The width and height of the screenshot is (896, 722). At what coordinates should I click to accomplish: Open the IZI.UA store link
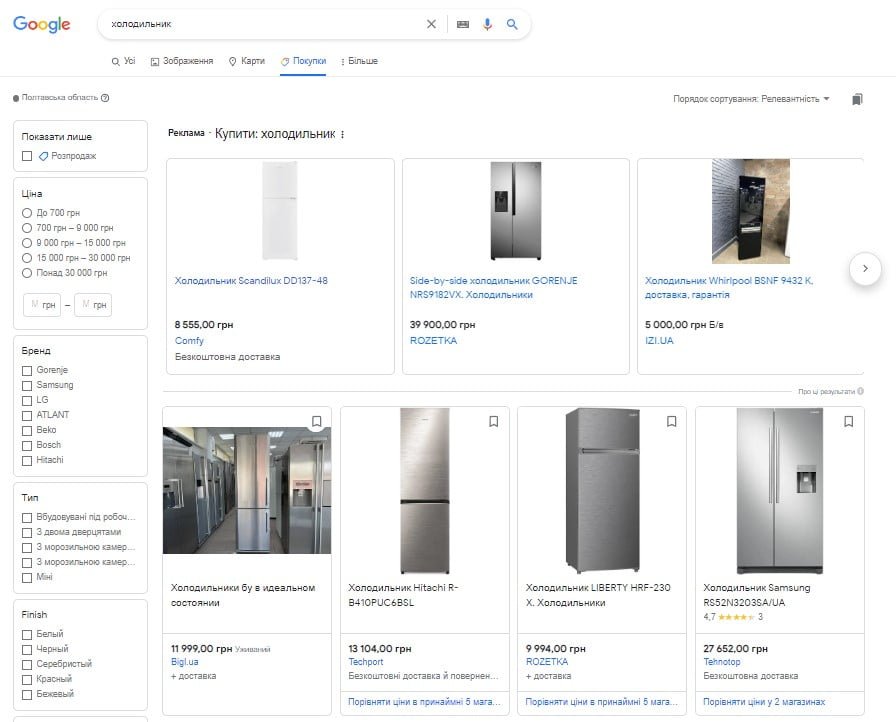[x=659, y=340]
